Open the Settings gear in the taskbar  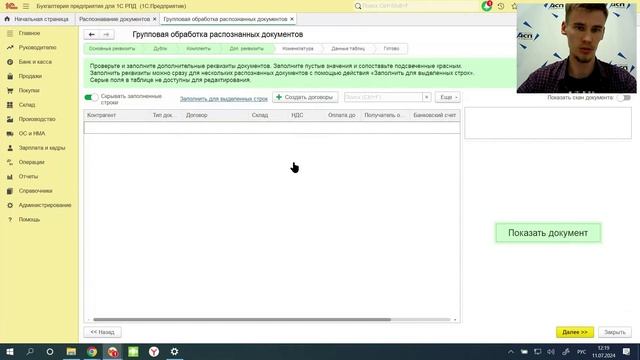click(x=174, y=351)
